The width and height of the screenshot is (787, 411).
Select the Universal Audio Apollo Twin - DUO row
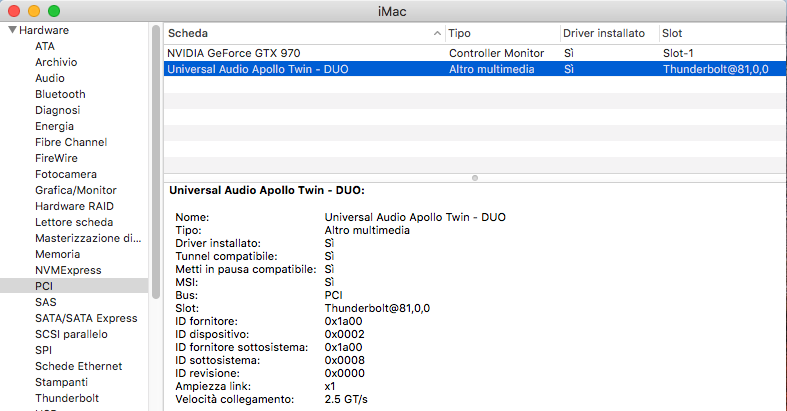(x=475, y=69)
